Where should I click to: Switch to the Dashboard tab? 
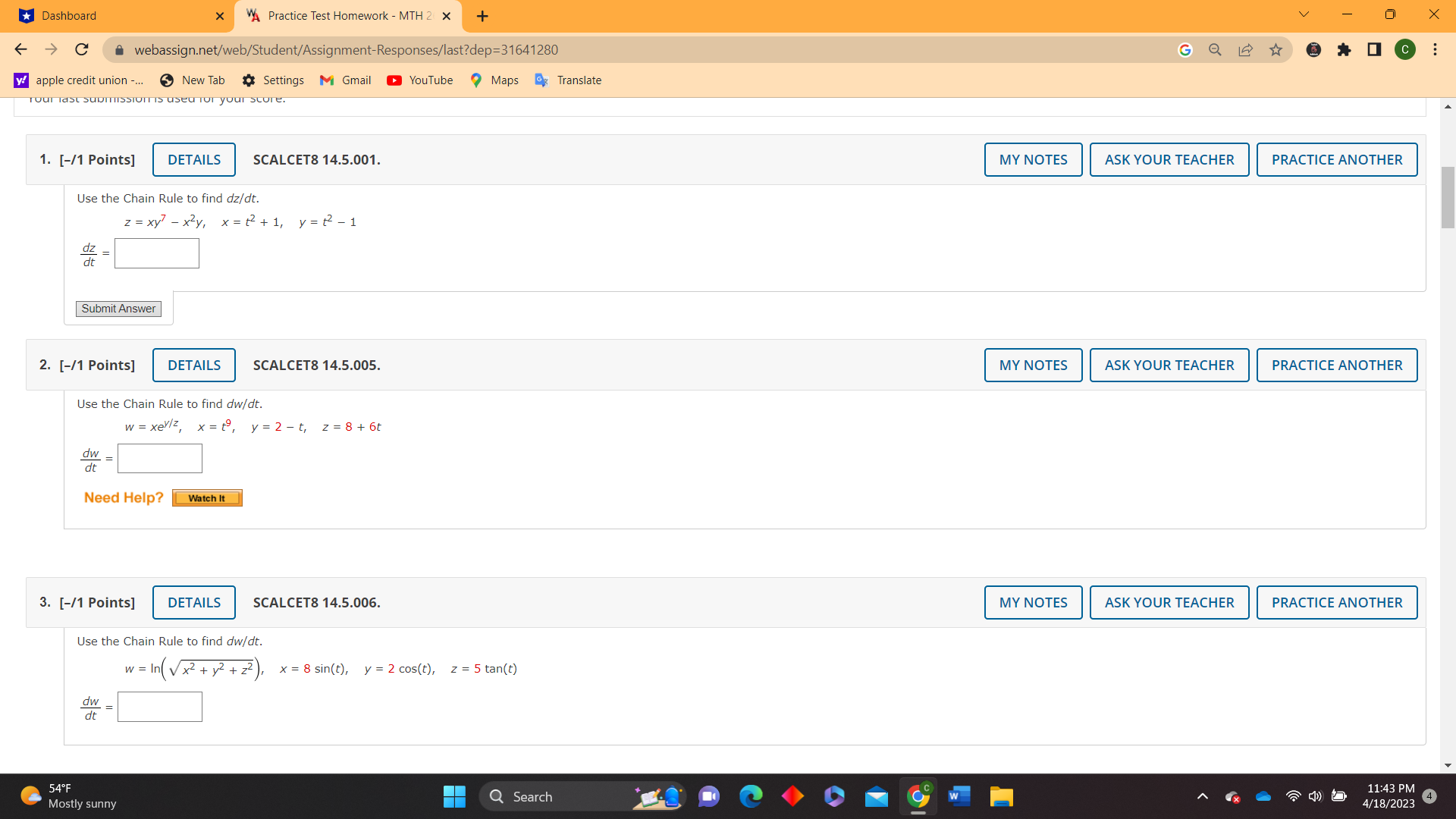coord(114,15)
